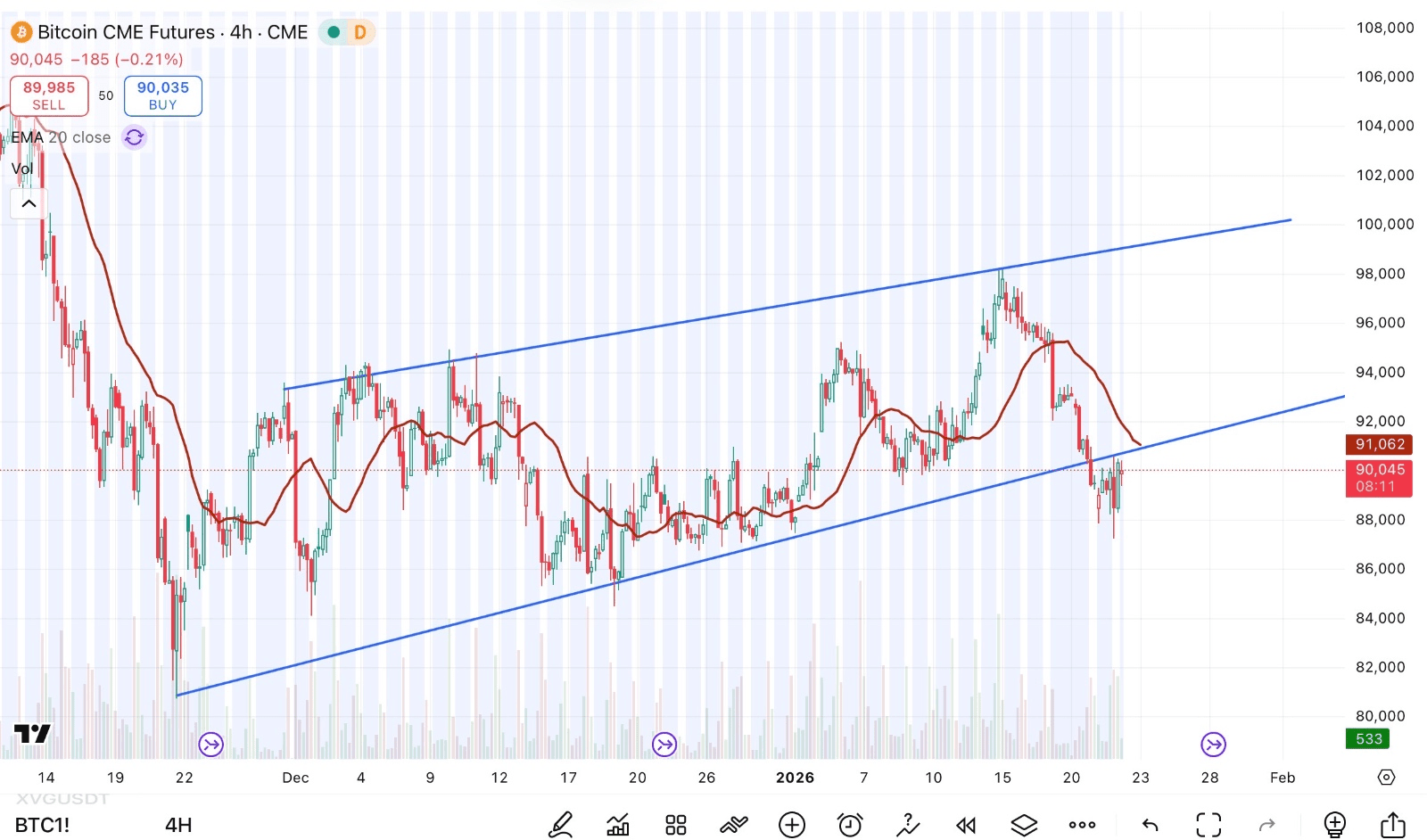Tap the spread value 50 between Sell and Buy
1427x840 pixels.
pyautogui.click(x=106, y=95)
